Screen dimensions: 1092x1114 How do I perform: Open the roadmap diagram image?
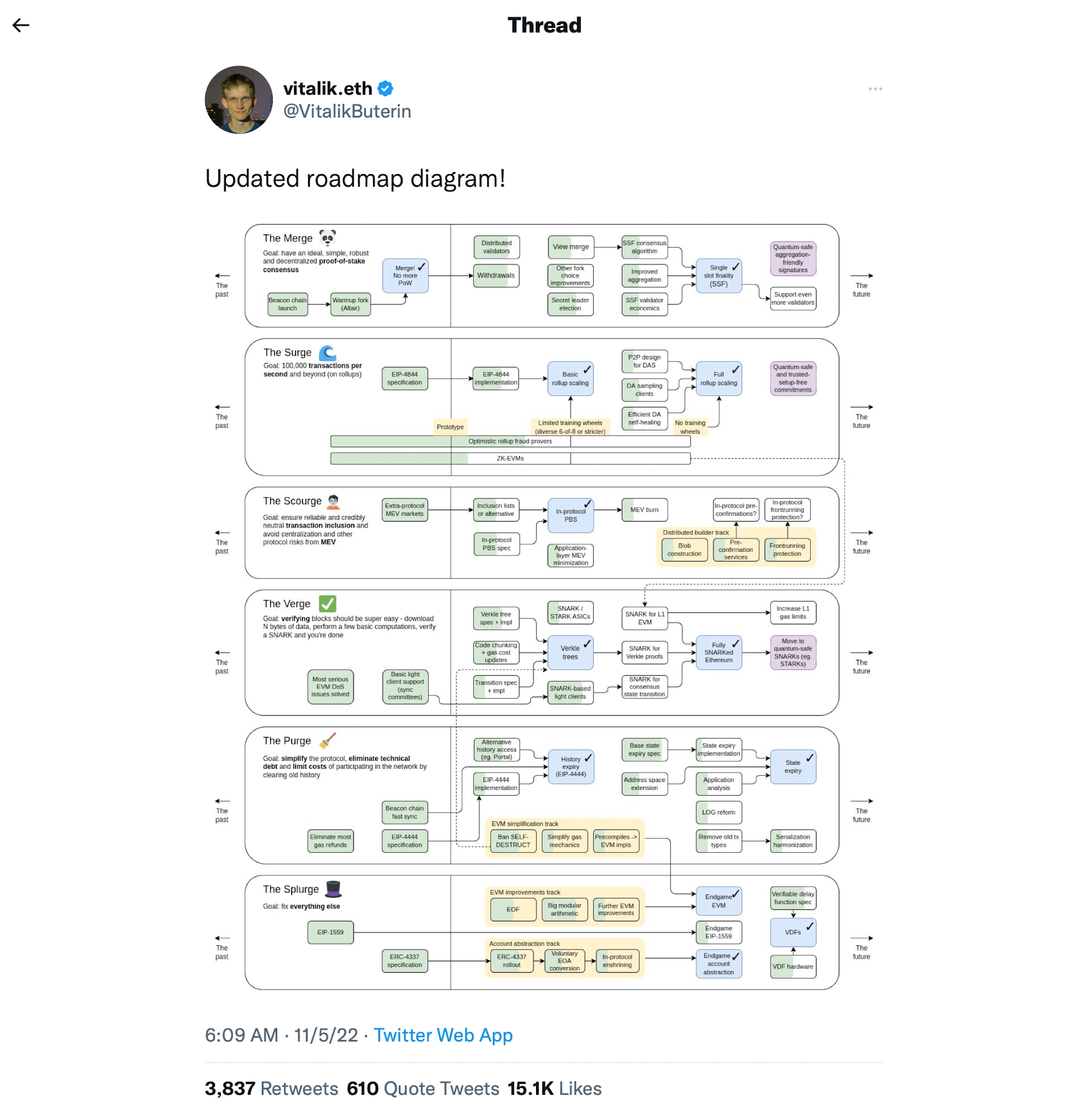[x=544, y=607]
